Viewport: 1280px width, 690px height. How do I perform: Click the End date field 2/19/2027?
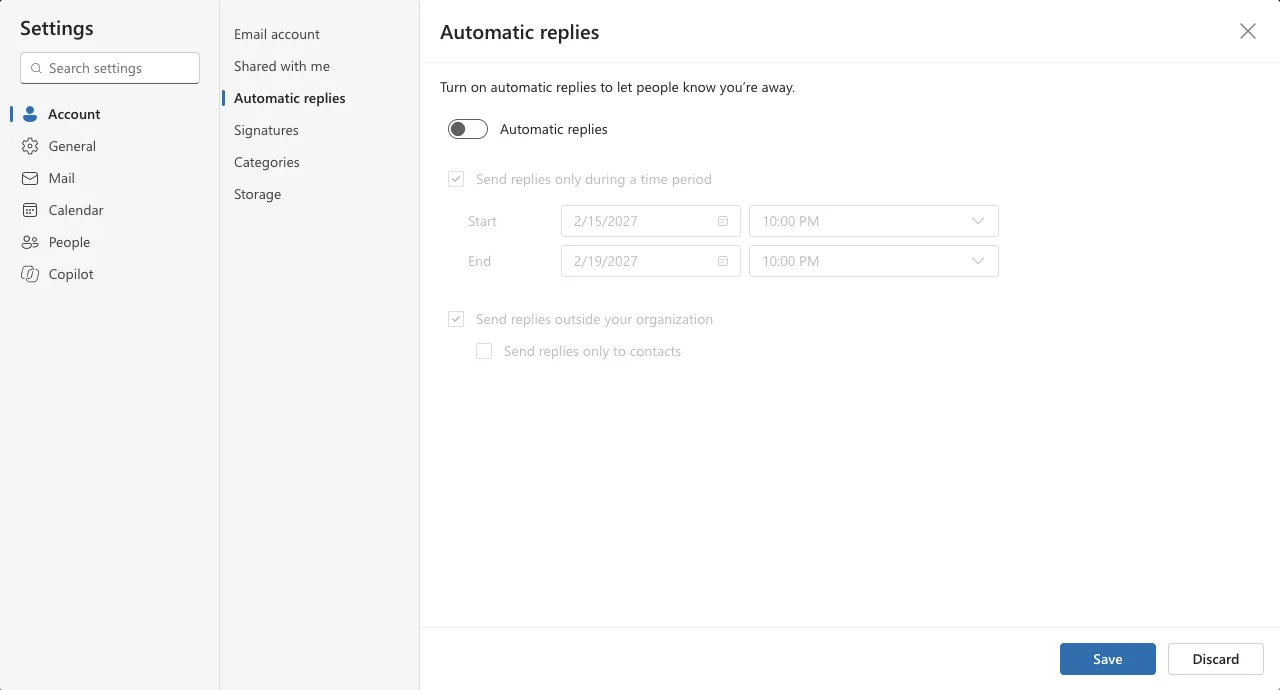651,261
